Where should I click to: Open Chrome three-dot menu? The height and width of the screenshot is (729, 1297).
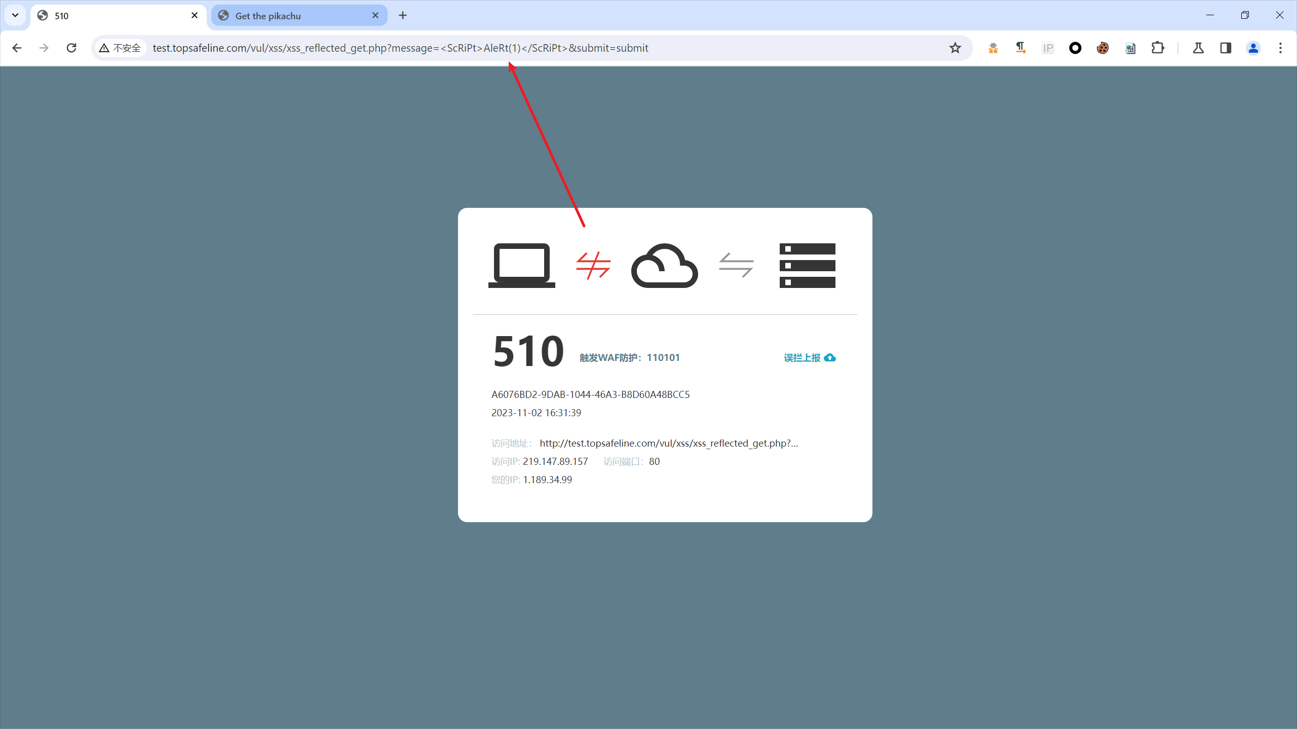pyautogui.click(x=1280, y=48)
